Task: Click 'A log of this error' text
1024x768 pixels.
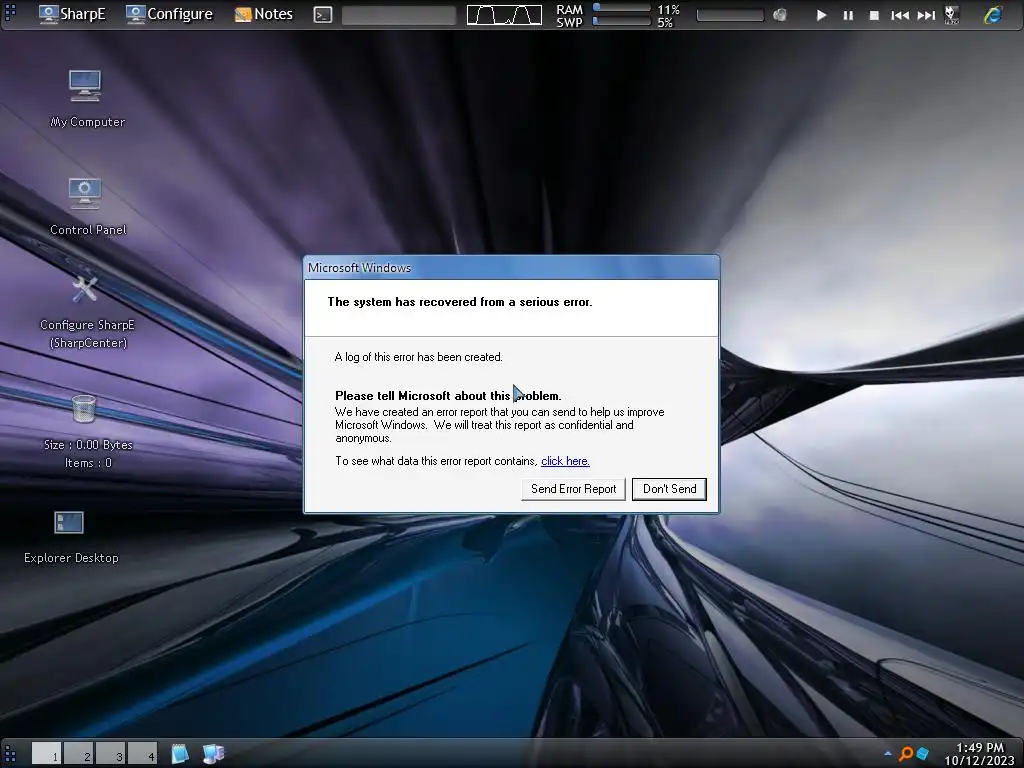Action: pos(419,357)
